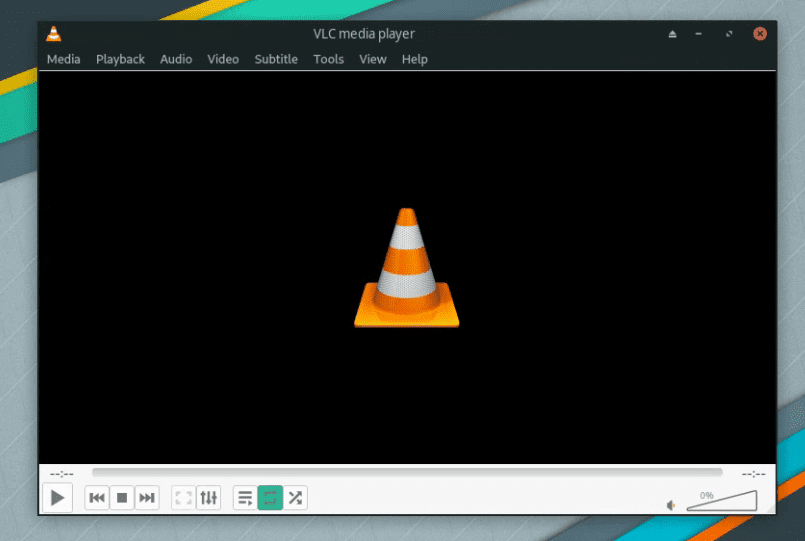Close the VLC media player window

pos(760,34)
